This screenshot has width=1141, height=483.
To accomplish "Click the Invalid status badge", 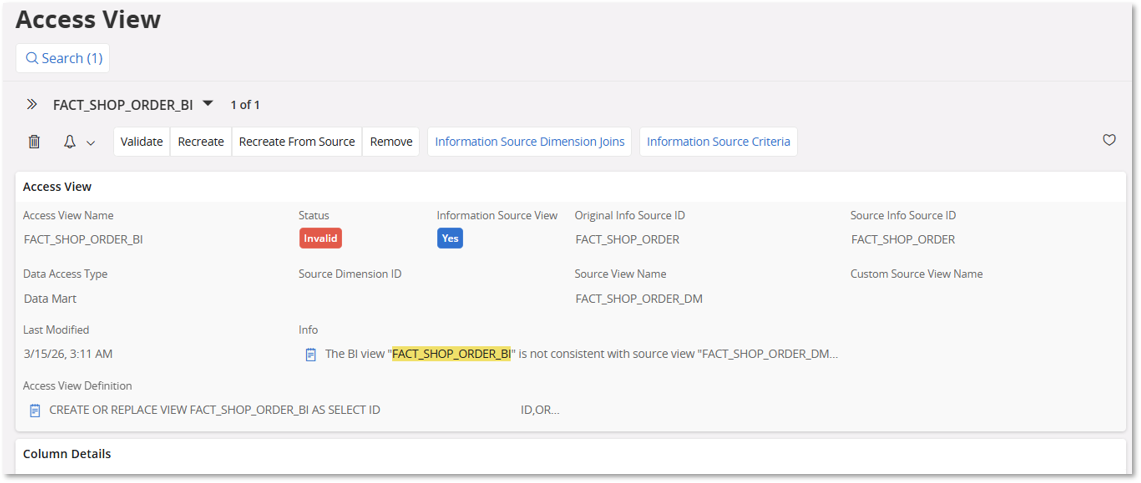I will (x=320, y=239).
